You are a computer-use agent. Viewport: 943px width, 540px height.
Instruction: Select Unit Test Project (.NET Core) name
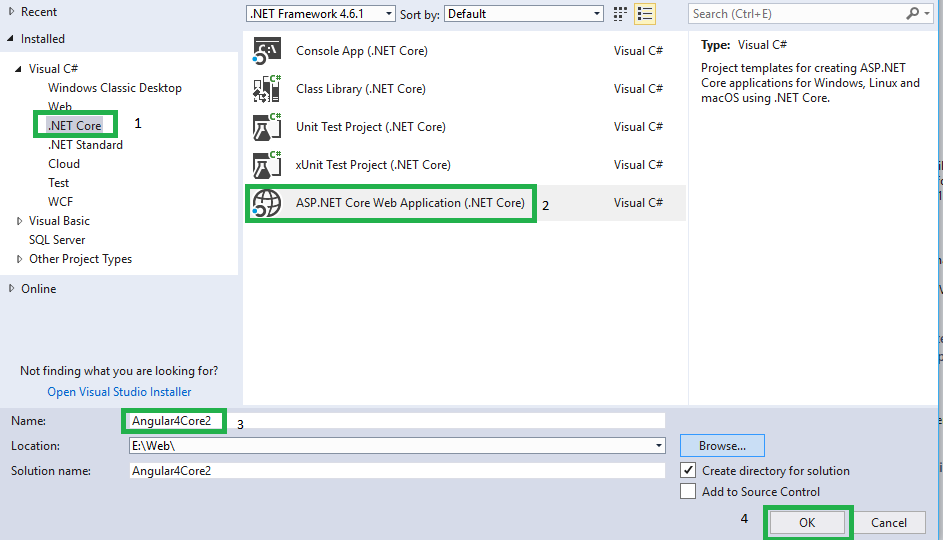click(x=370, y=127)
